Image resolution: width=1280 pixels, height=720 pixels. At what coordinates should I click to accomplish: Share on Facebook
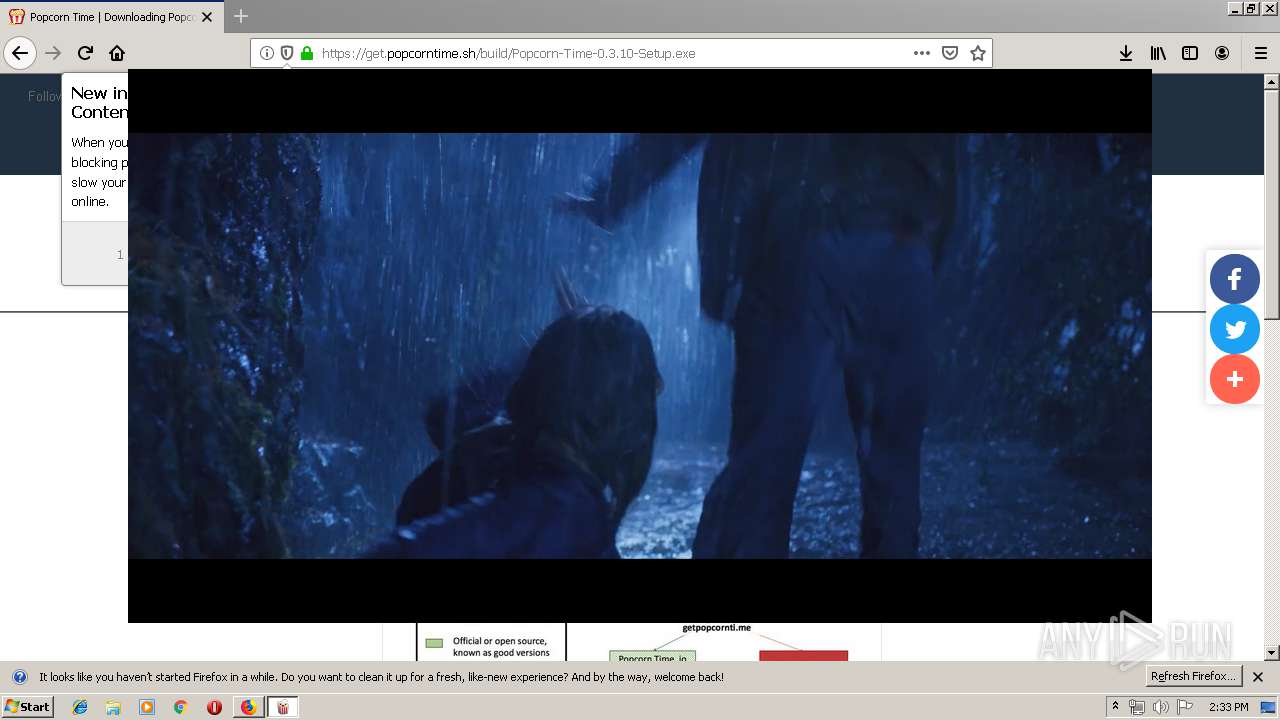(x=1235, y=279)
